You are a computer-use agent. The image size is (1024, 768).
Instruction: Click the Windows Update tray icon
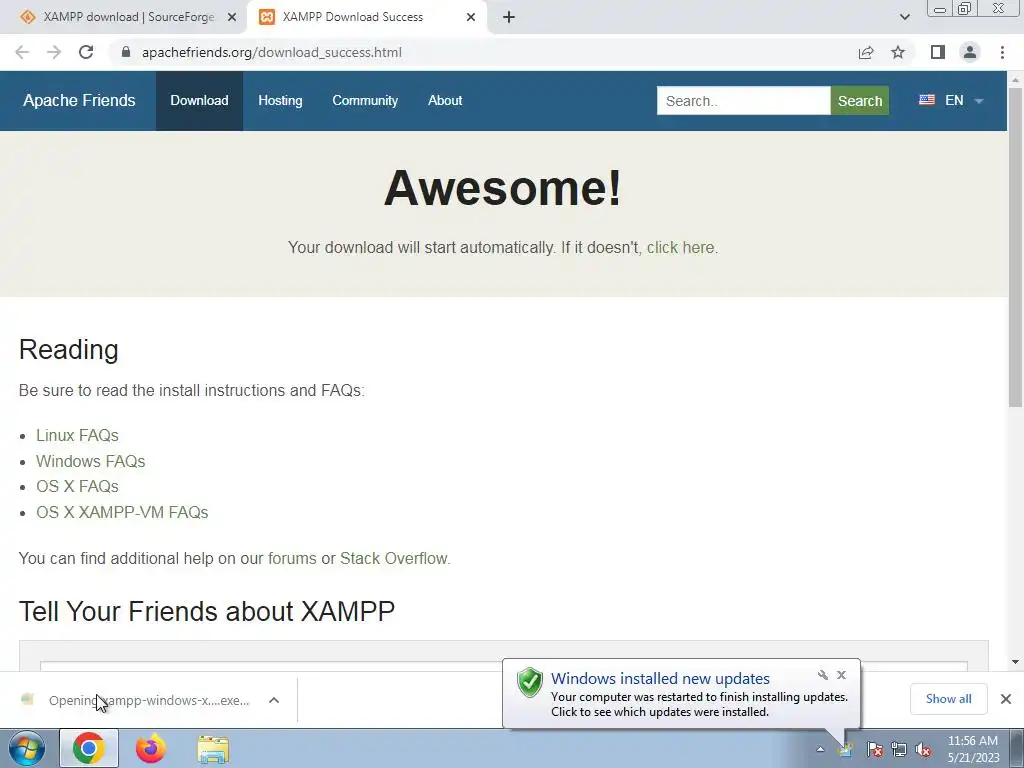(846, 749)
